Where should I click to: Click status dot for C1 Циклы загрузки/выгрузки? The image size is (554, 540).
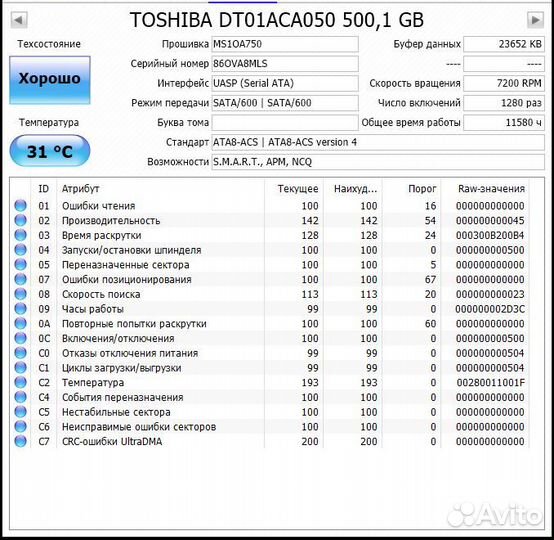click(20, 368)
